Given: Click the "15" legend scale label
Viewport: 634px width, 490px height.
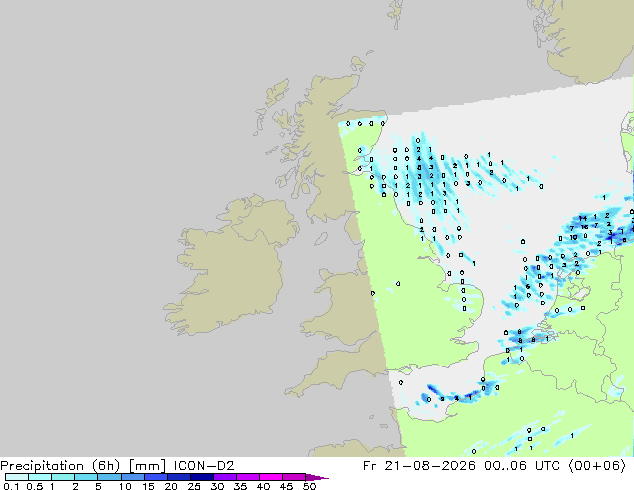Looking at the screenshot, I should pyautogui.click(x=148, y=486).
